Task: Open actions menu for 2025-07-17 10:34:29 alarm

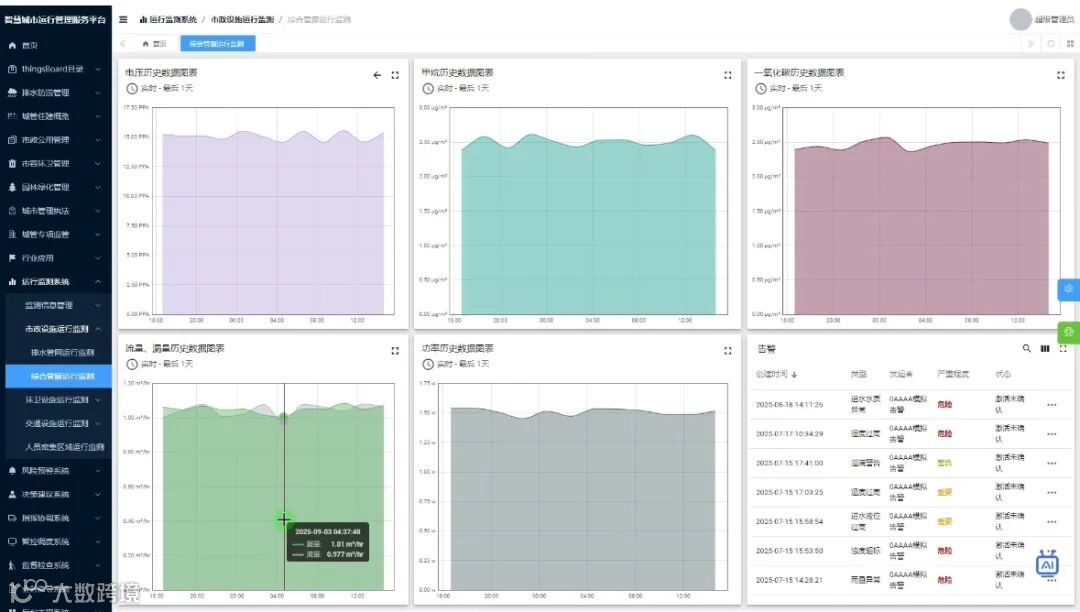Action: coord(1052,434)
